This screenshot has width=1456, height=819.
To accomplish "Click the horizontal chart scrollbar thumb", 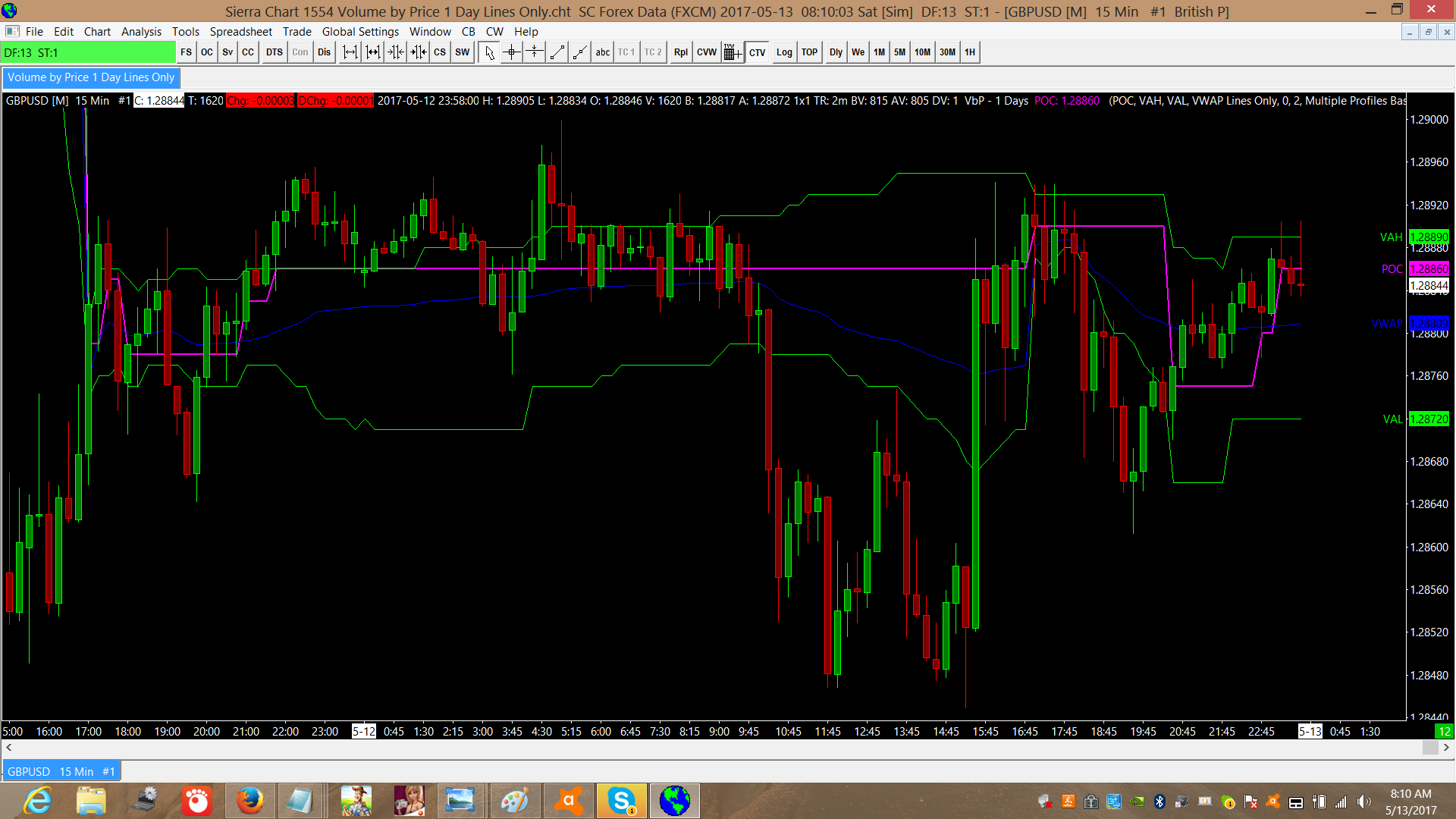I will pyautogui.click(x=1429, y=748).
